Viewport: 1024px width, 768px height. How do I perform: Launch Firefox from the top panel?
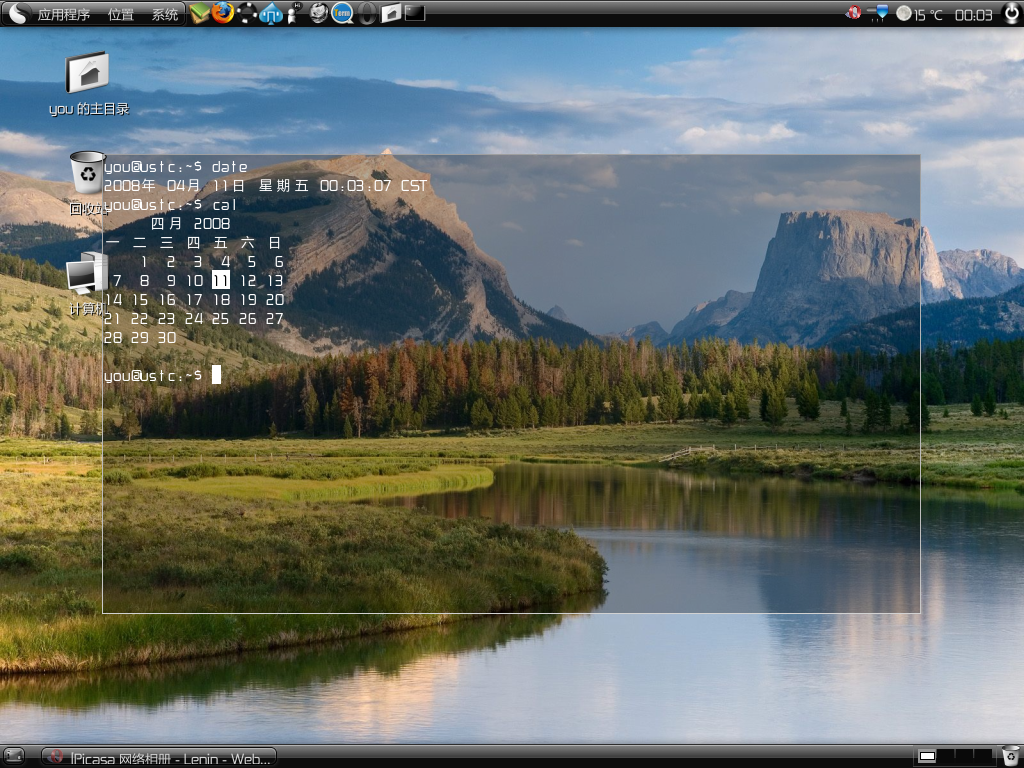pyautogui.click(x=223, y=13)
